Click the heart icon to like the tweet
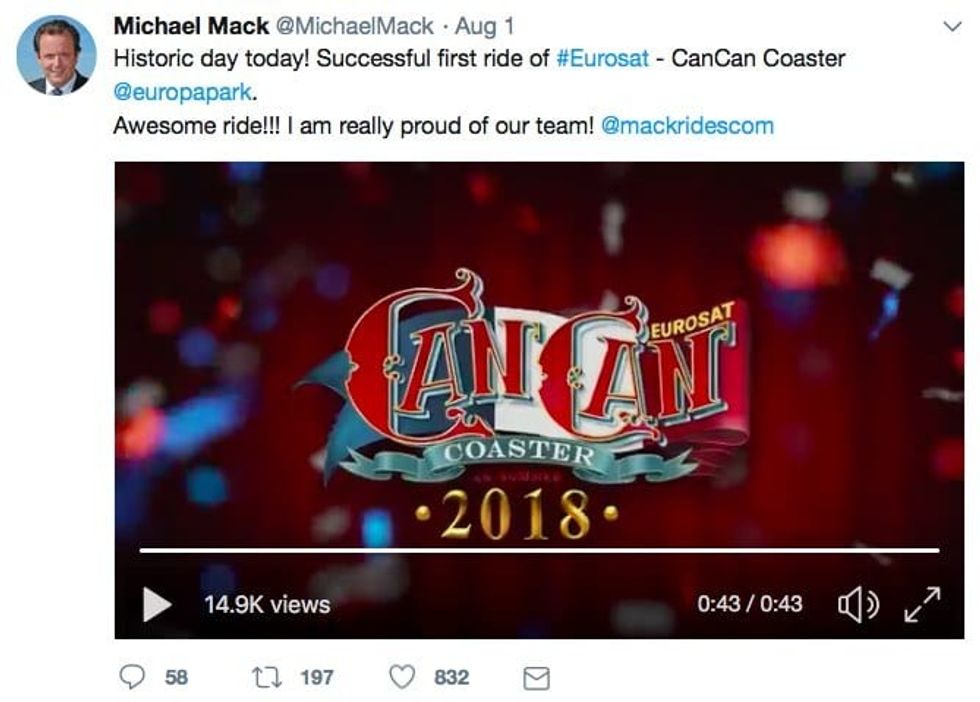 (x=400, y=676)
